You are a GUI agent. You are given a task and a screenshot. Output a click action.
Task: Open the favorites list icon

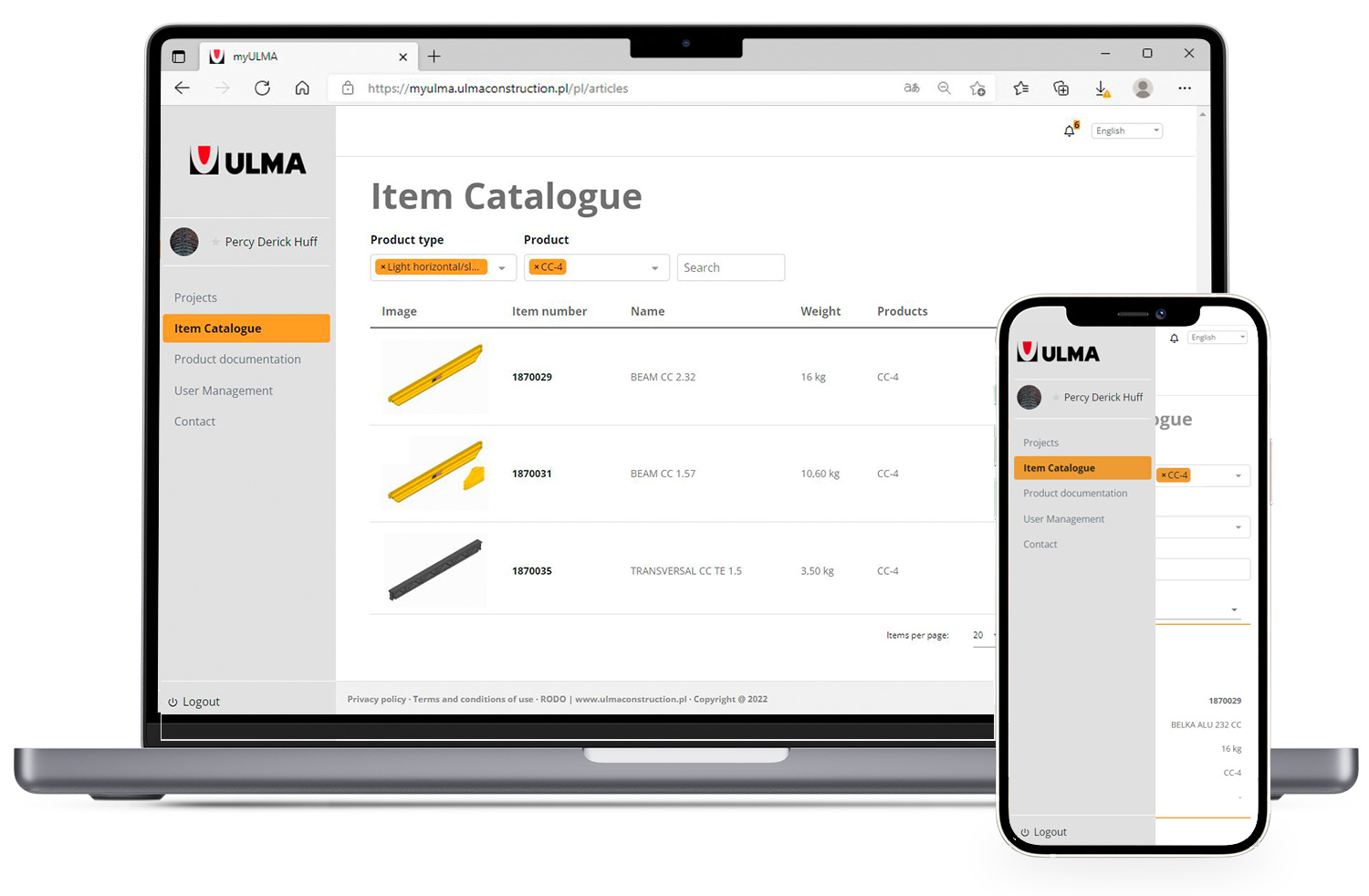pyautogui.click(x=1021, y=89)
